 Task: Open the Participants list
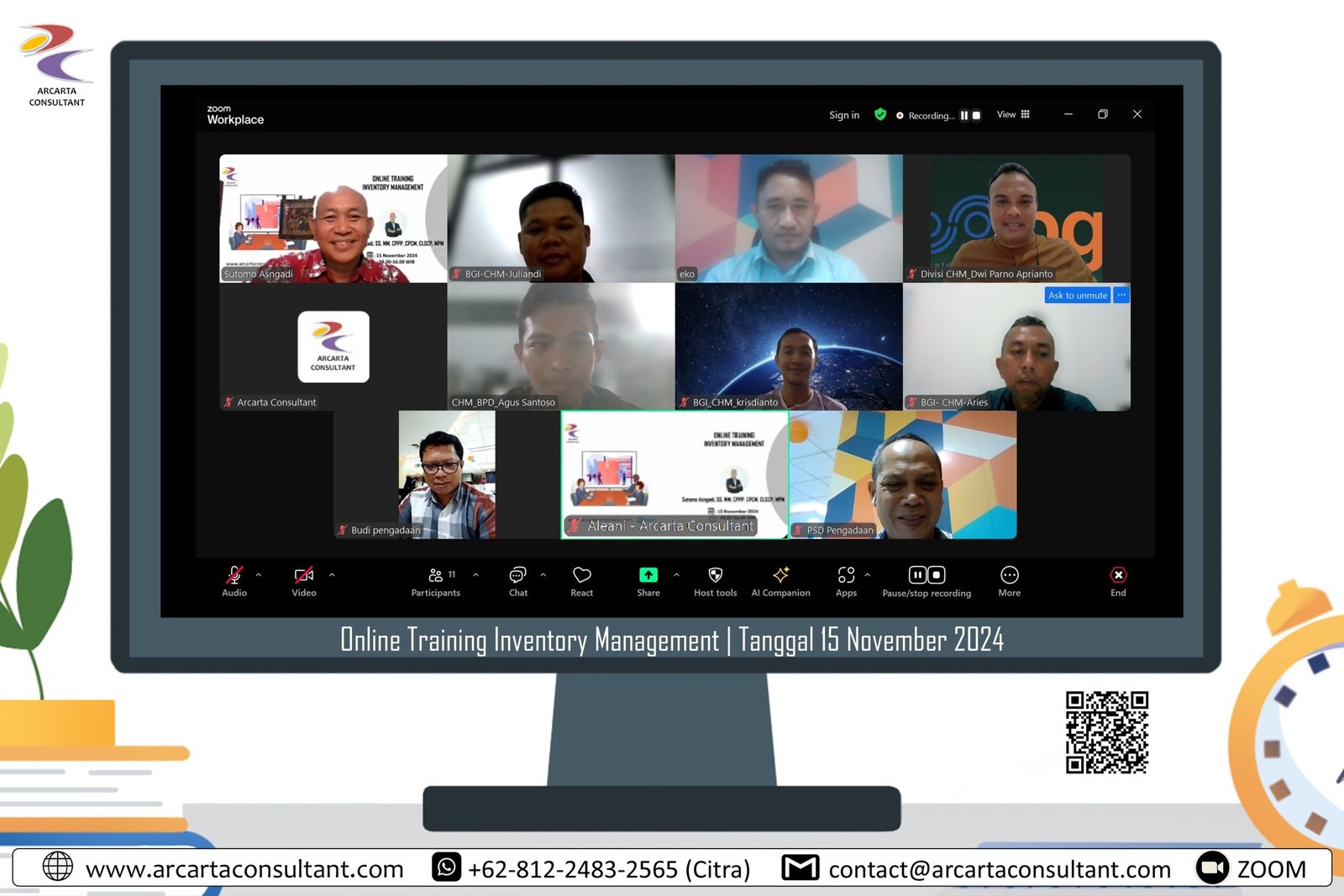pos(435,581)
